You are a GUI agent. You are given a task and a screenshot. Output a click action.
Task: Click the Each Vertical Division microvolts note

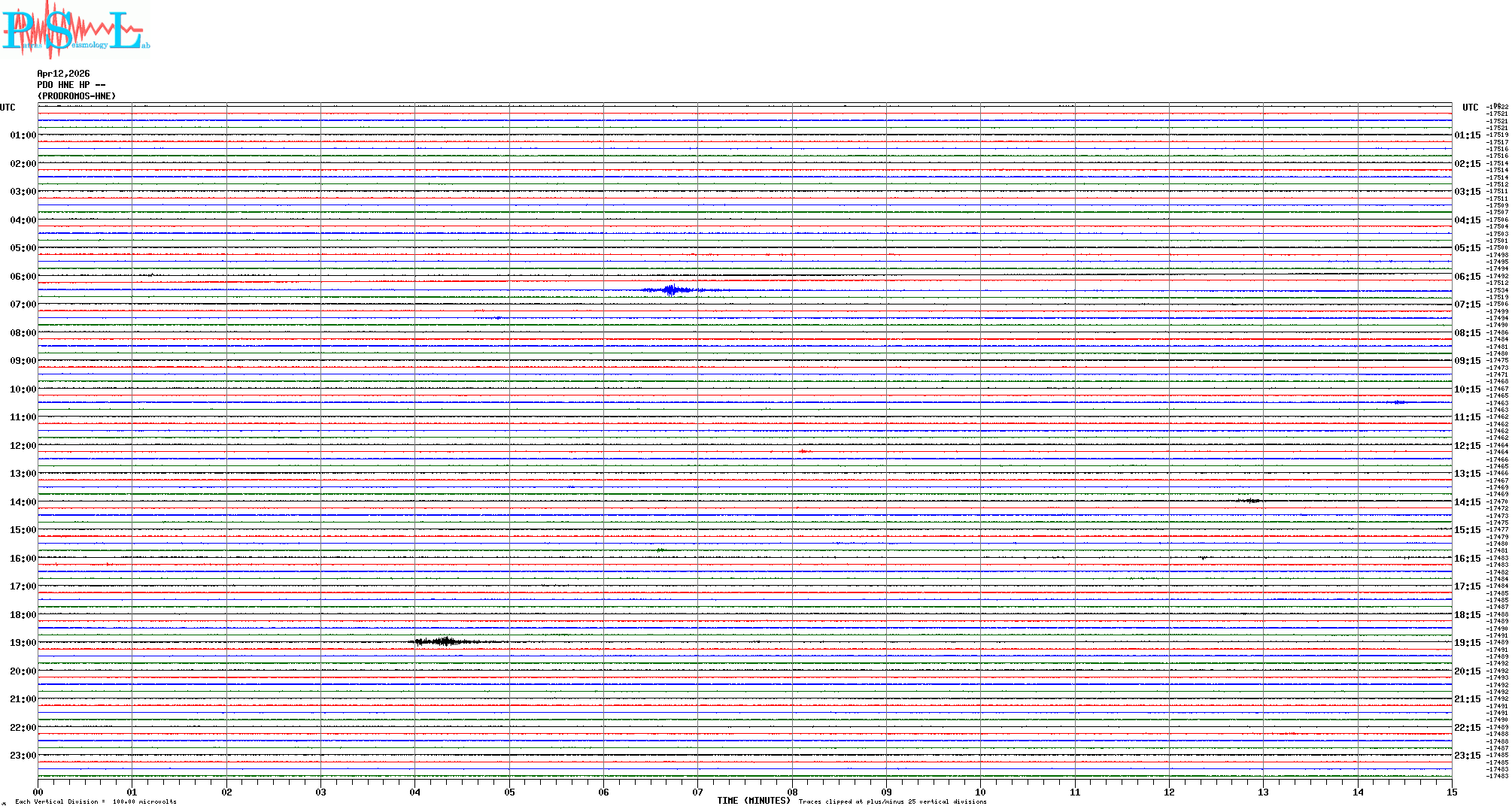click(96, 801)
